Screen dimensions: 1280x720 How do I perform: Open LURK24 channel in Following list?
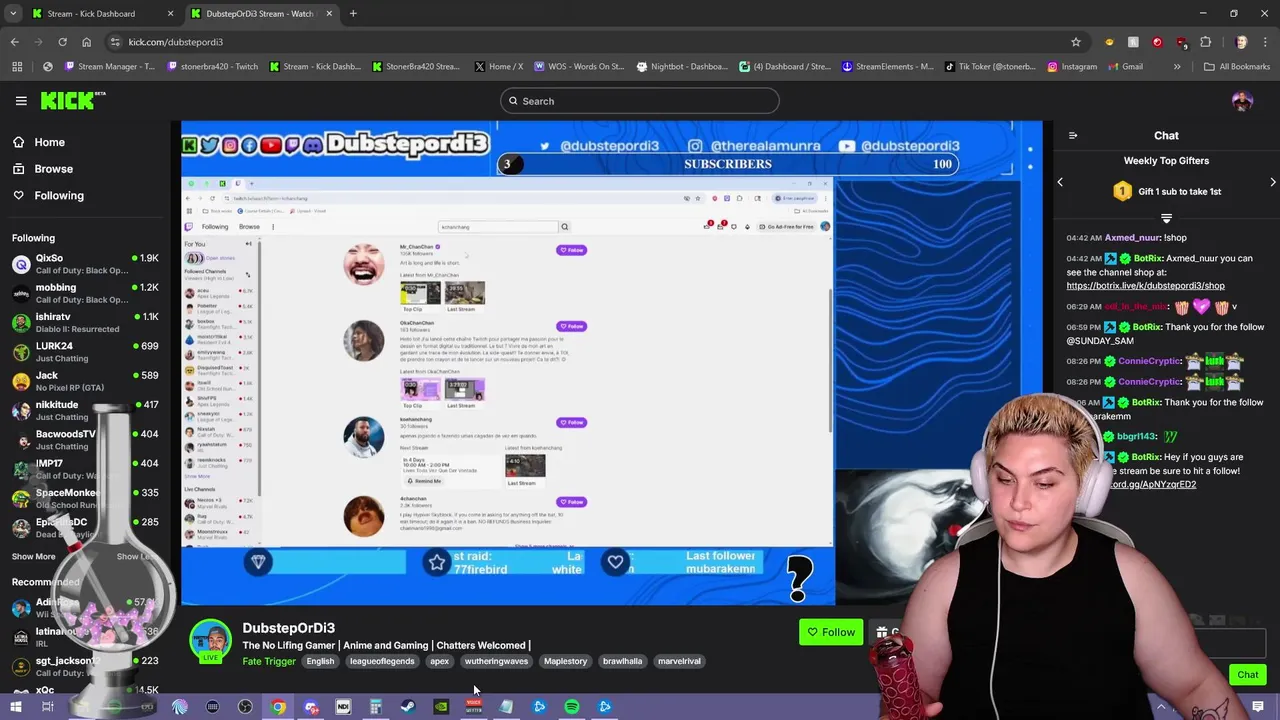click(x=85, y=352)
